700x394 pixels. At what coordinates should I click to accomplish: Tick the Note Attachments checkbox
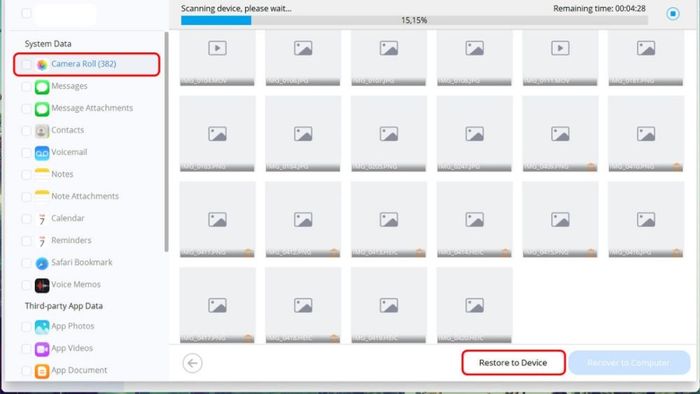pyautogui.click(x=26, y=197)
